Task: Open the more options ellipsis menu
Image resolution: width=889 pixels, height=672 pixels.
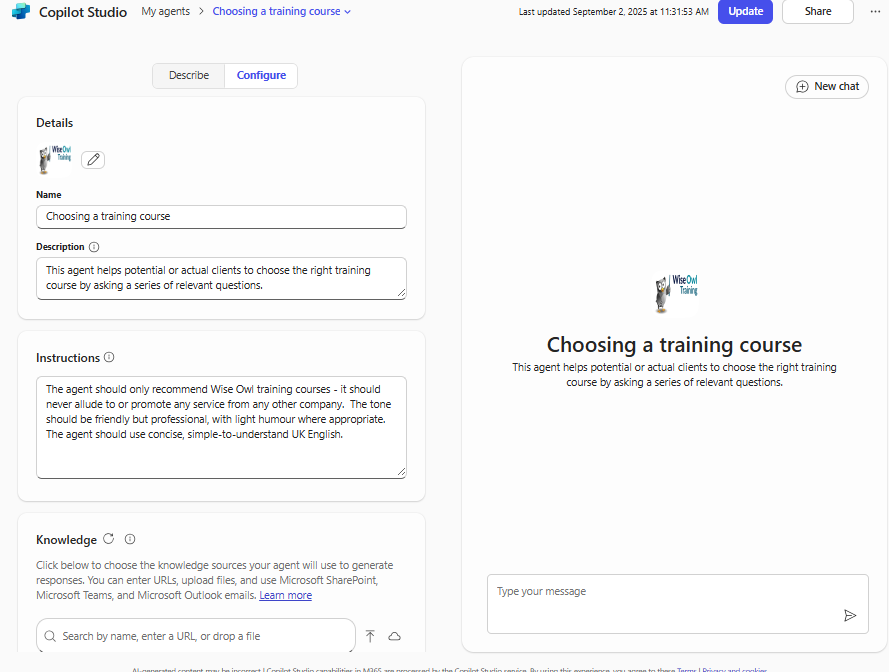Action: 875,11
